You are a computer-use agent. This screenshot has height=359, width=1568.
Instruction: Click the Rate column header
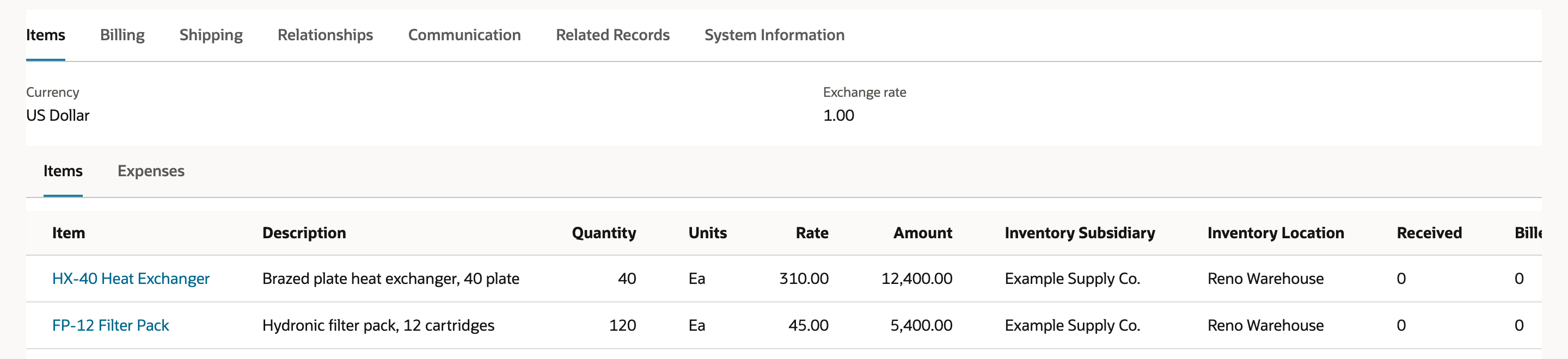(x=812, y=233)
